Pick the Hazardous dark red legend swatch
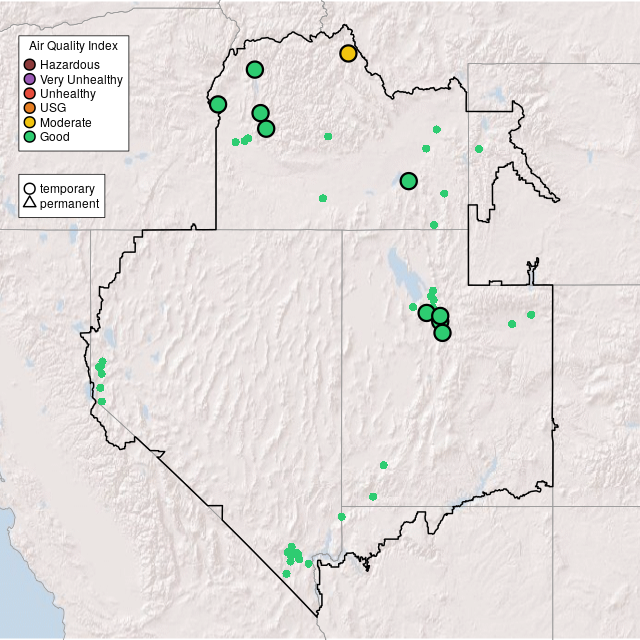Viewport: 640px width, 640px height. tap(30, 65)
